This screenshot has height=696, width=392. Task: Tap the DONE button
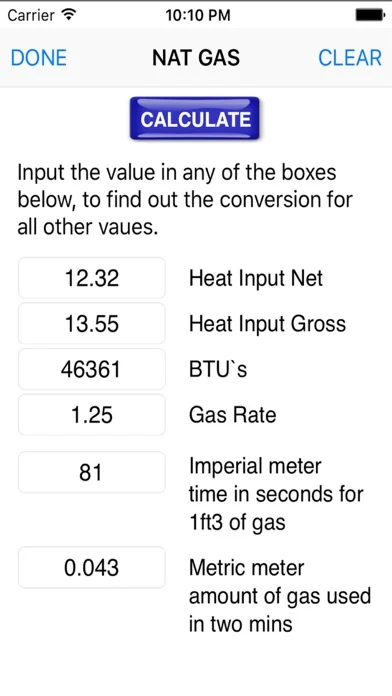39,58
